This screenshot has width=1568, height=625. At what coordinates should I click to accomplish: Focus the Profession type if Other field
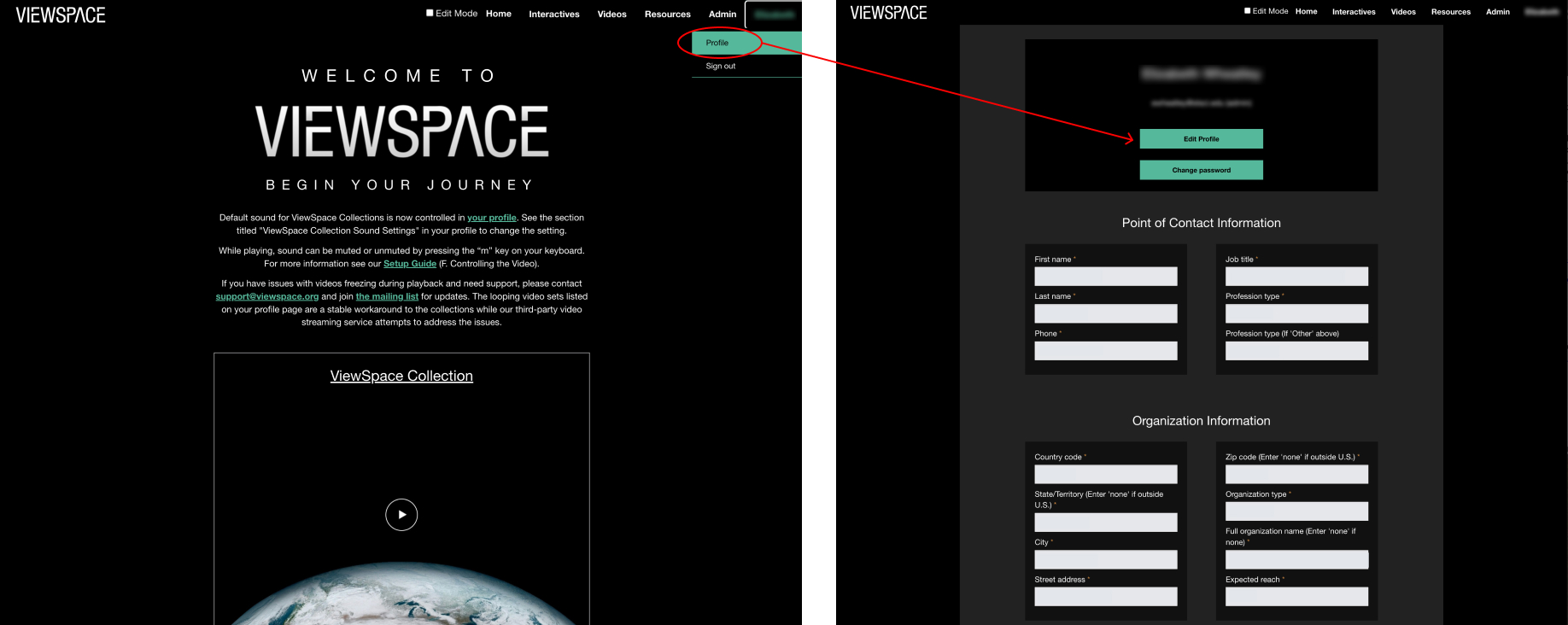coord(1296,351)
